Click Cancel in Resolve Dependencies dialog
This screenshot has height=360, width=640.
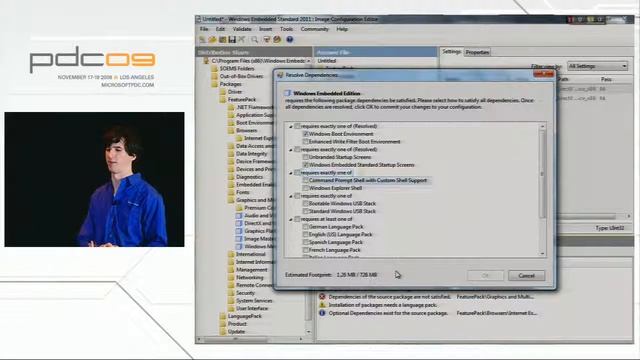click(x=527, y=276)
